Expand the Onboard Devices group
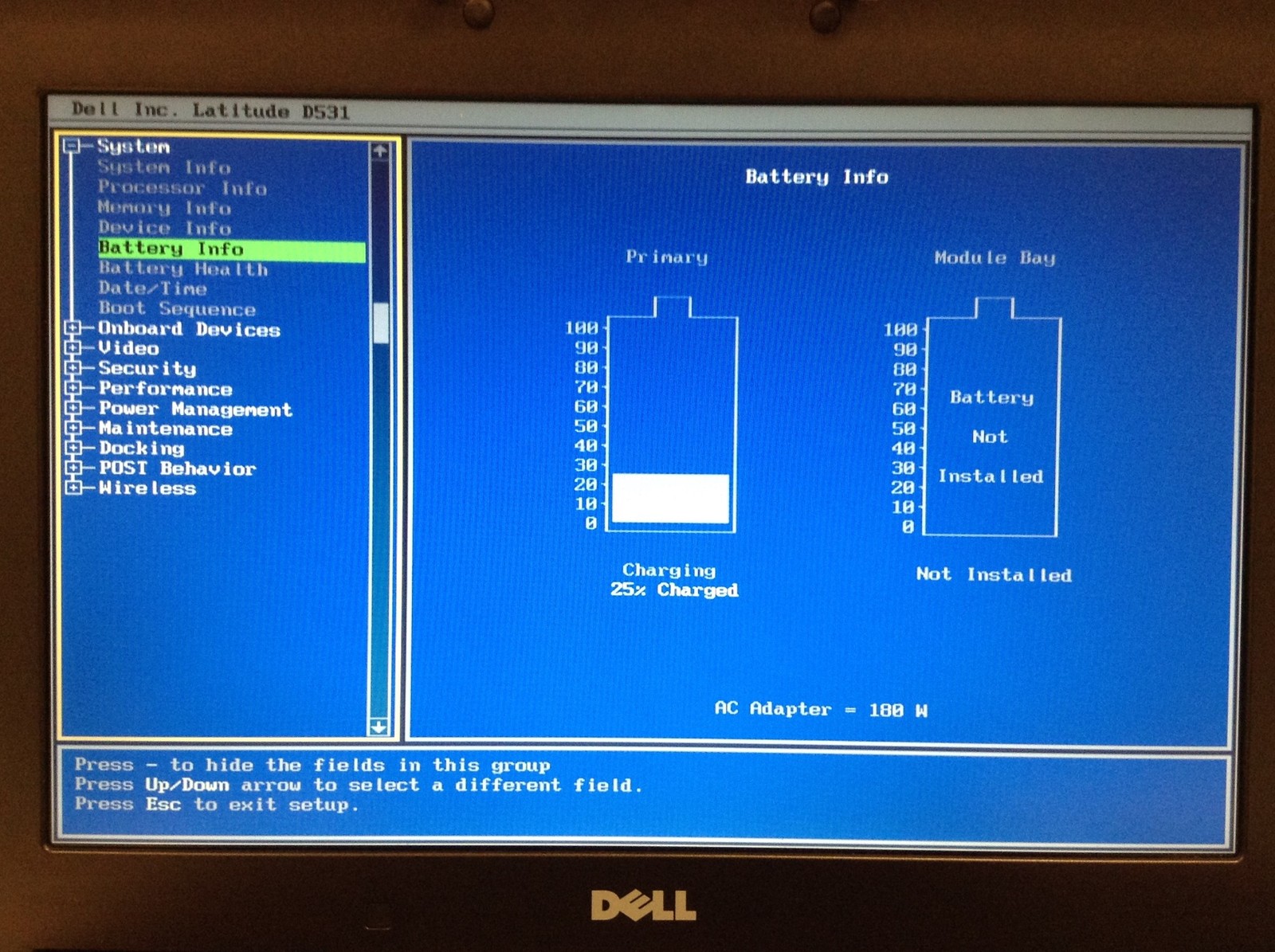The width and height of the screenshot is (1275, 952). coord(73,328)
